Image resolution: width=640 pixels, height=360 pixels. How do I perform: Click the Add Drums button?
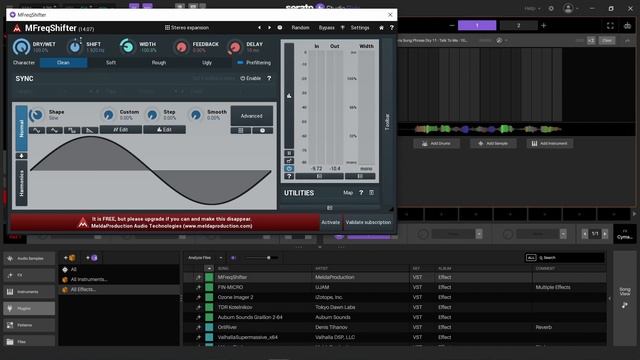[436, 143]
